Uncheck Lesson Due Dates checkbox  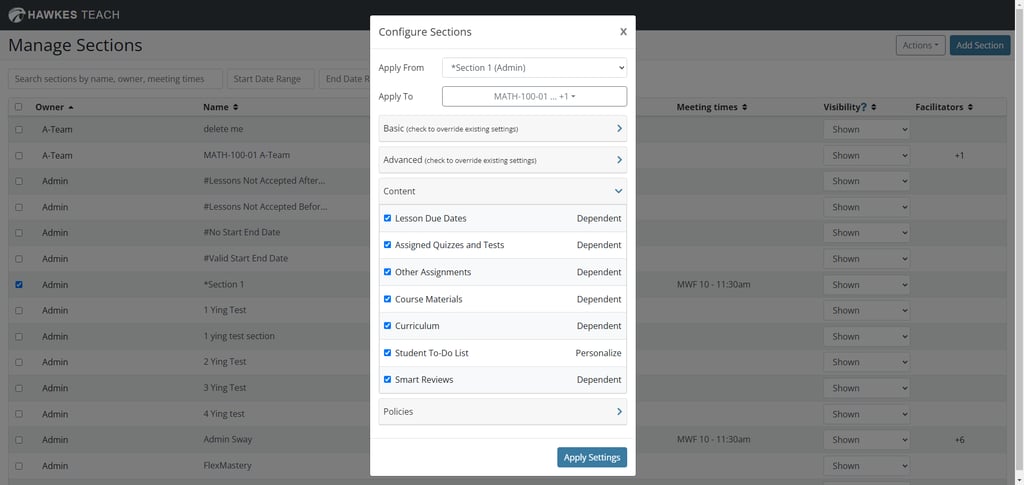(388, 218)
